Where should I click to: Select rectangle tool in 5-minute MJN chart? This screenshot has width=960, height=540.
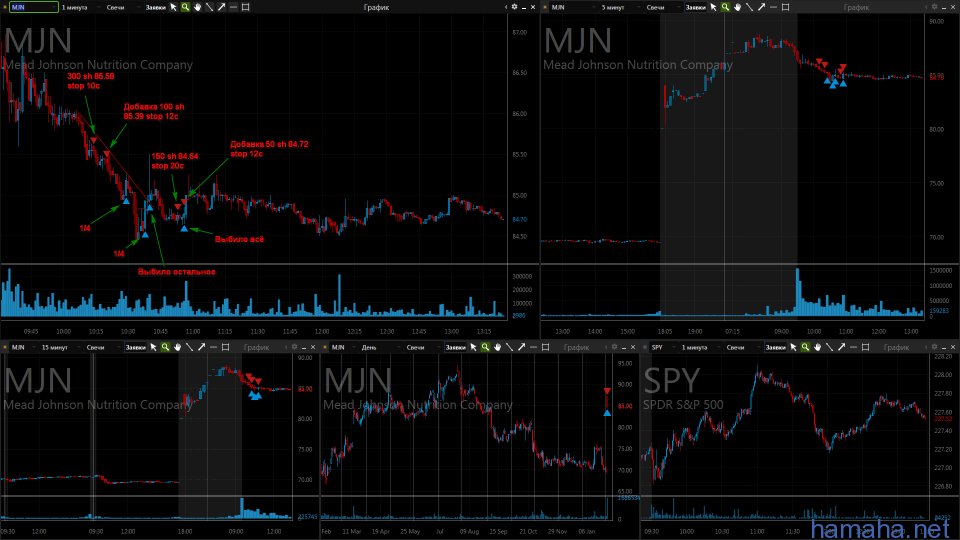pos(786,7)
